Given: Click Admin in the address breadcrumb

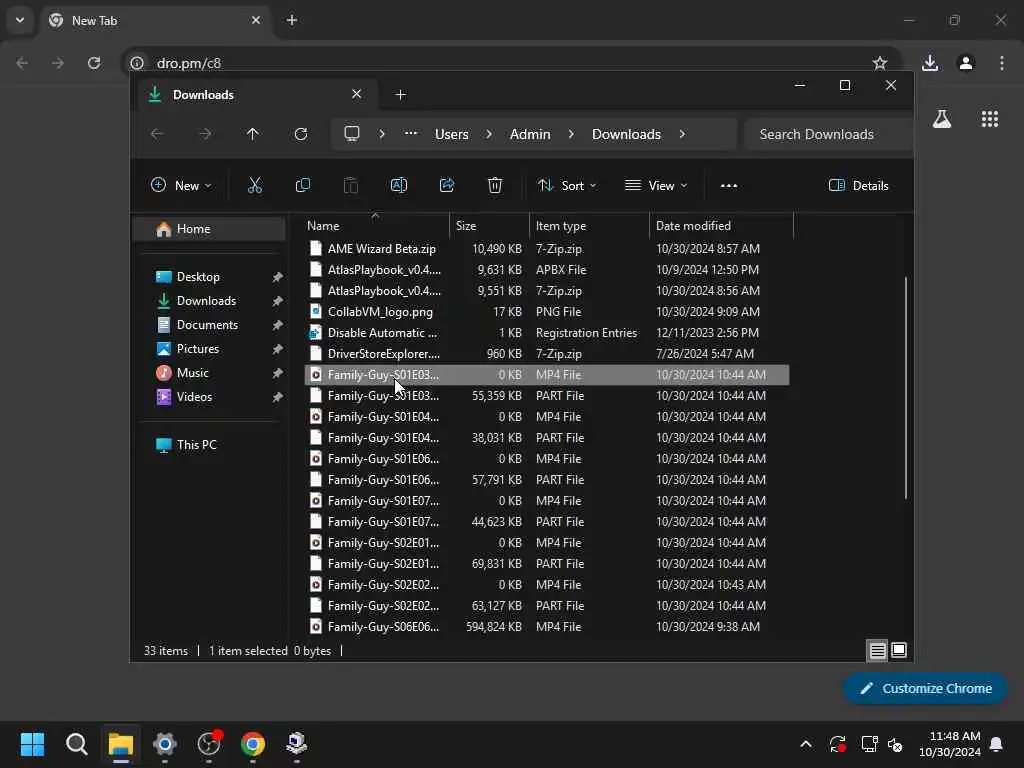Looking at the screenshot, I should coord(530,134).
